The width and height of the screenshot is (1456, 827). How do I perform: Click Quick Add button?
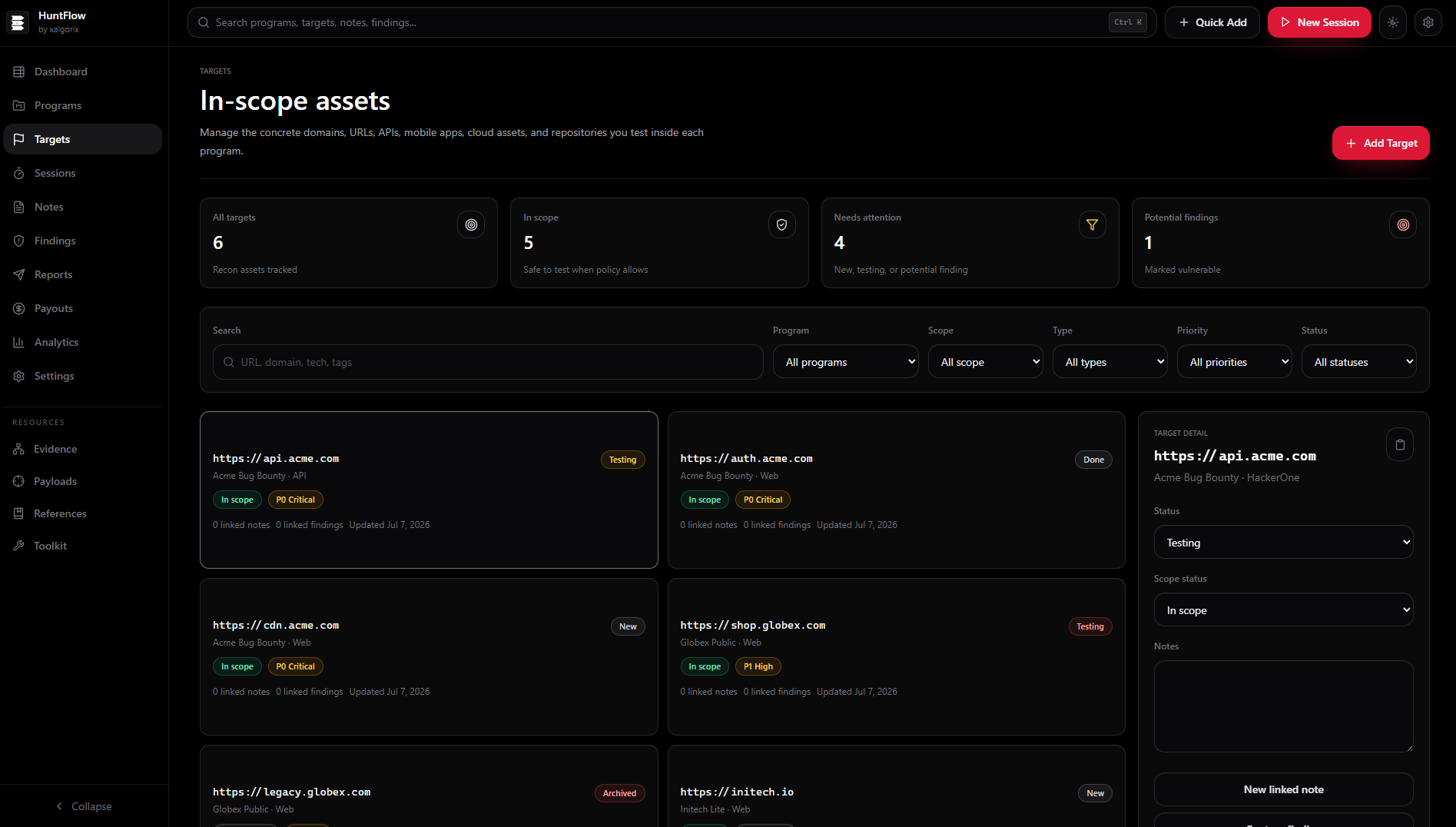(1212, 22)
